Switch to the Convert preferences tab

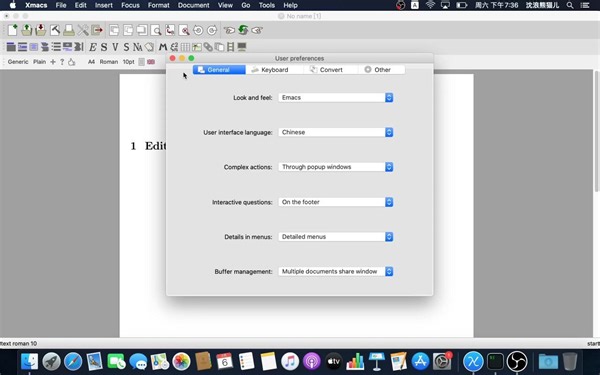pos(331,70)
